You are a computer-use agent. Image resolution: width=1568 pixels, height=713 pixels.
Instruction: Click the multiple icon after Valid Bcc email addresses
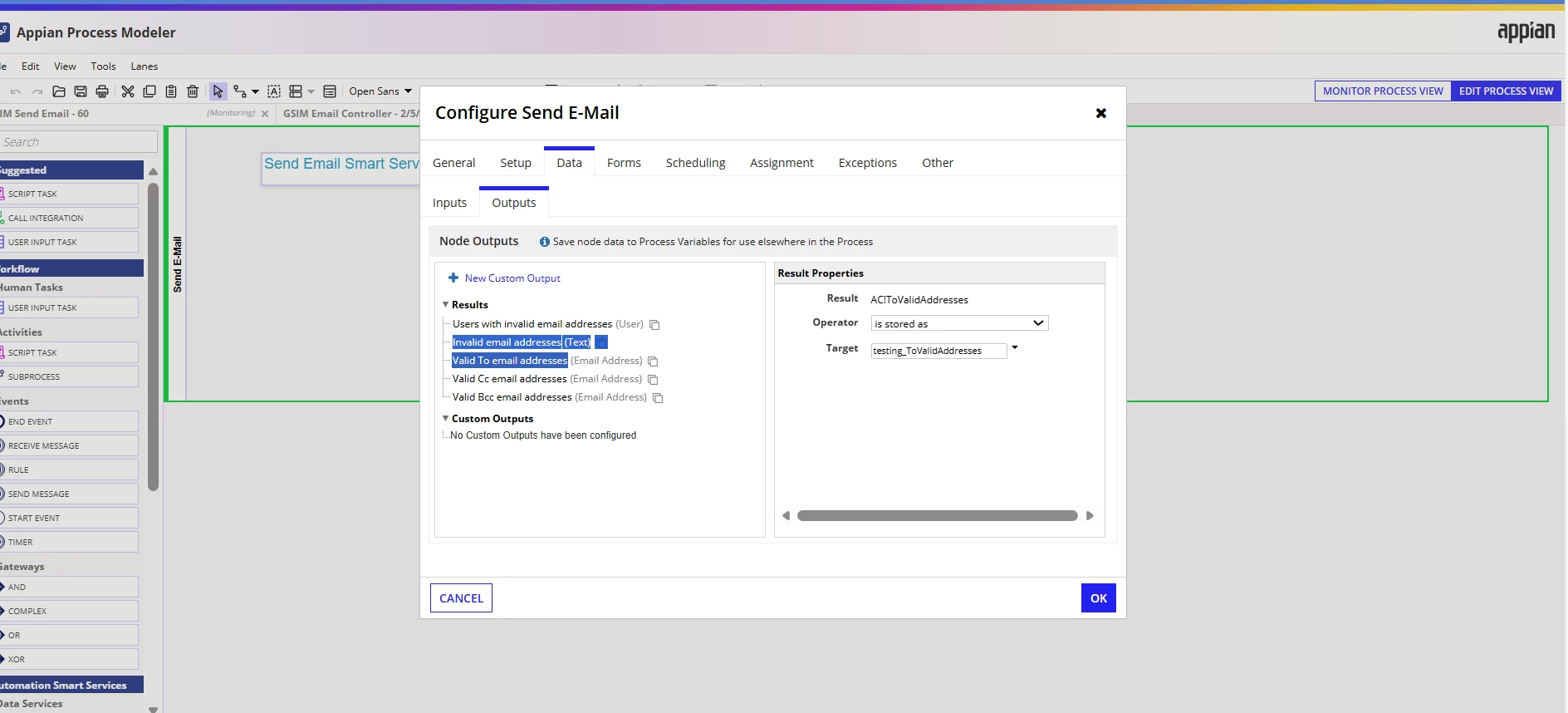click(x=658, y=398)
